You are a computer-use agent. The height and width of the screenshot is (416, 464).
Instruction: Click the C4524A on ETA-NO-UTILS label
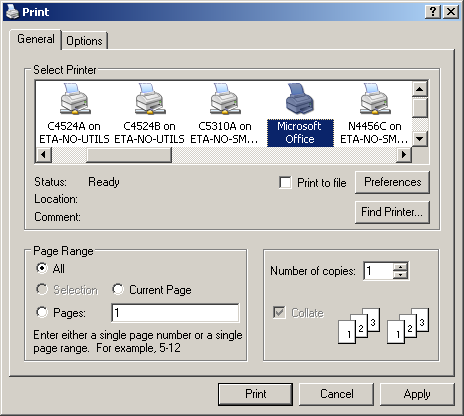point(74,133)
